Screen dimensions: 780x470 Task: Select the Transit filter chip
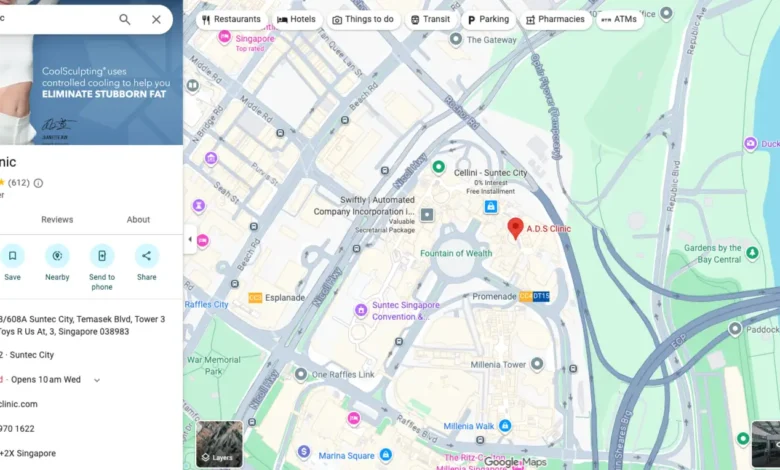(x=430, y=19)
